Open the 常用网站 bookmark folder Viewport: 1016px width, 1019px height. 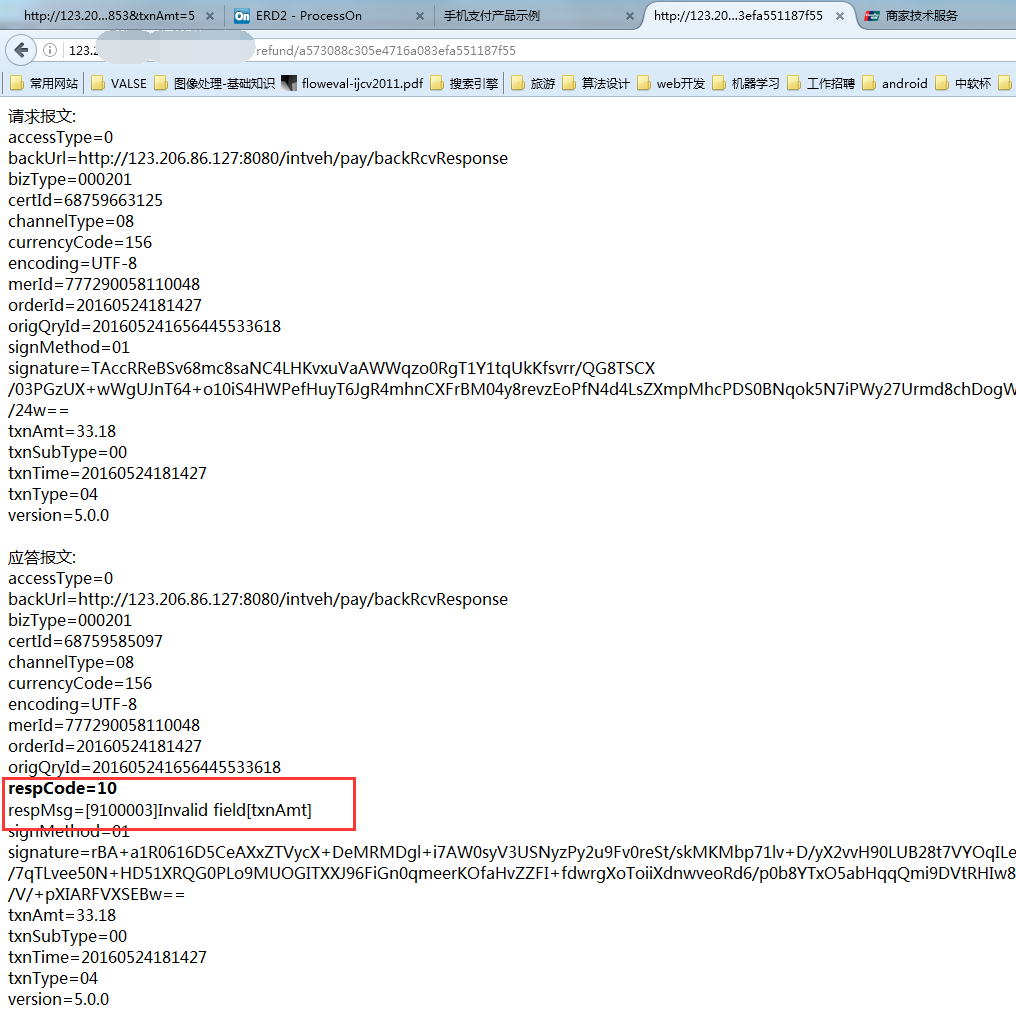click(x=44, y=83)
